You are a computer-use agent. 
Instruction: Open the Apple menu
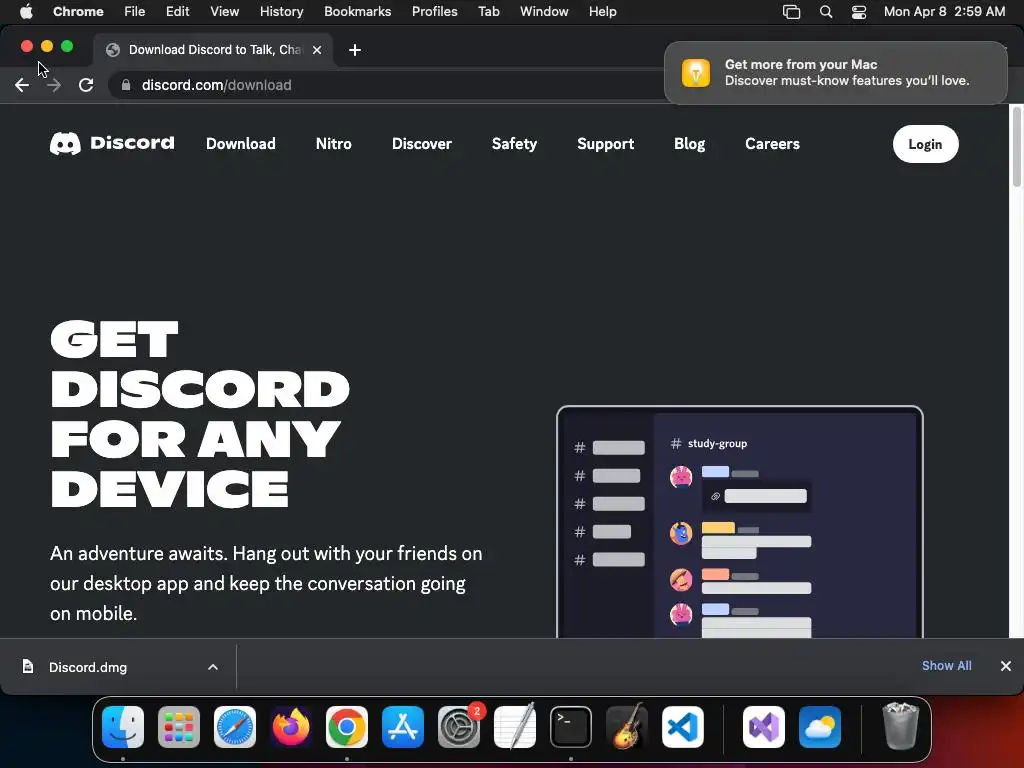(x=26, y=11)
